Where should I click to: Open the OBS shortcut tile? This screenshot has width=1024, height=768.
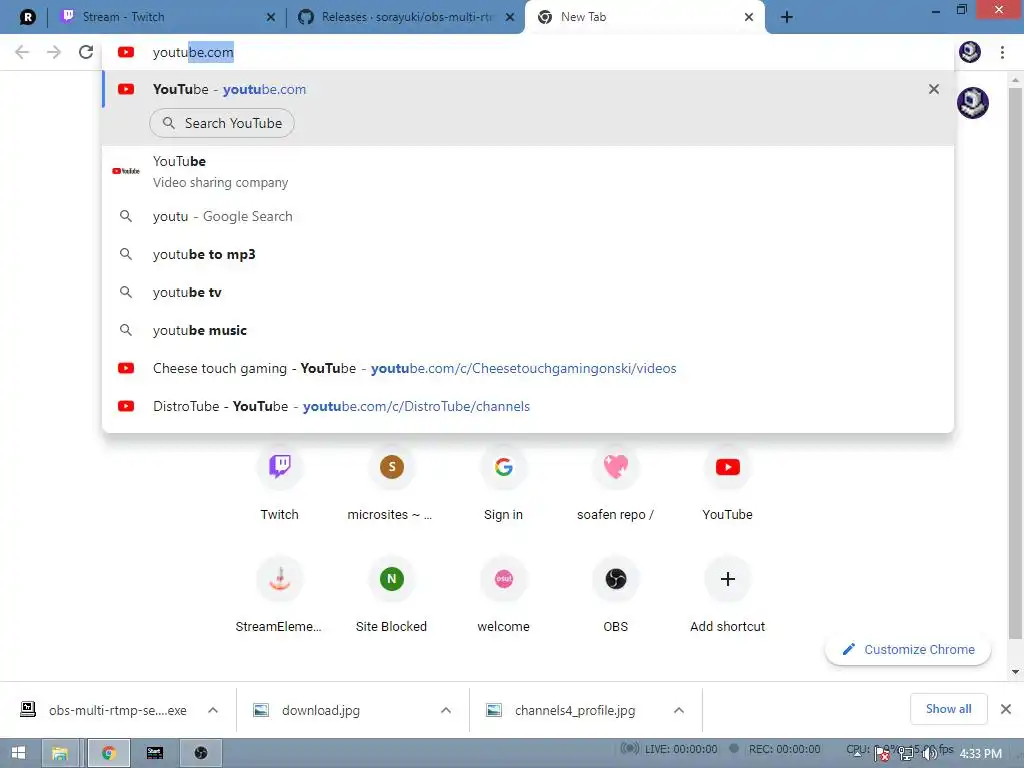coord(615,594)
